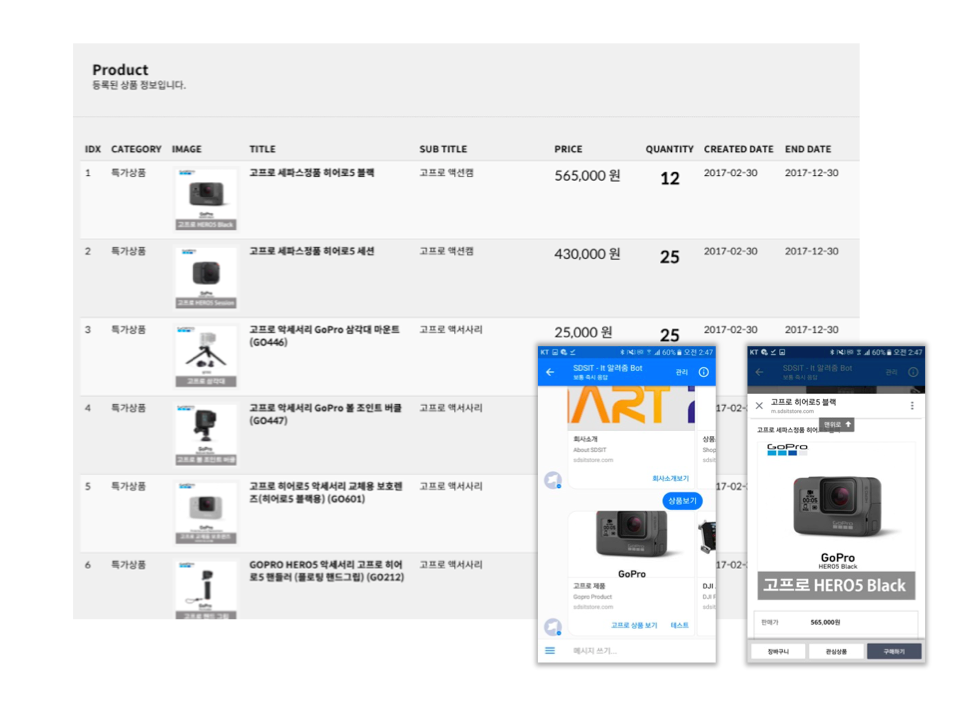
Task: Tap the 구매하기 purchase button
Action: coord(894,651)
